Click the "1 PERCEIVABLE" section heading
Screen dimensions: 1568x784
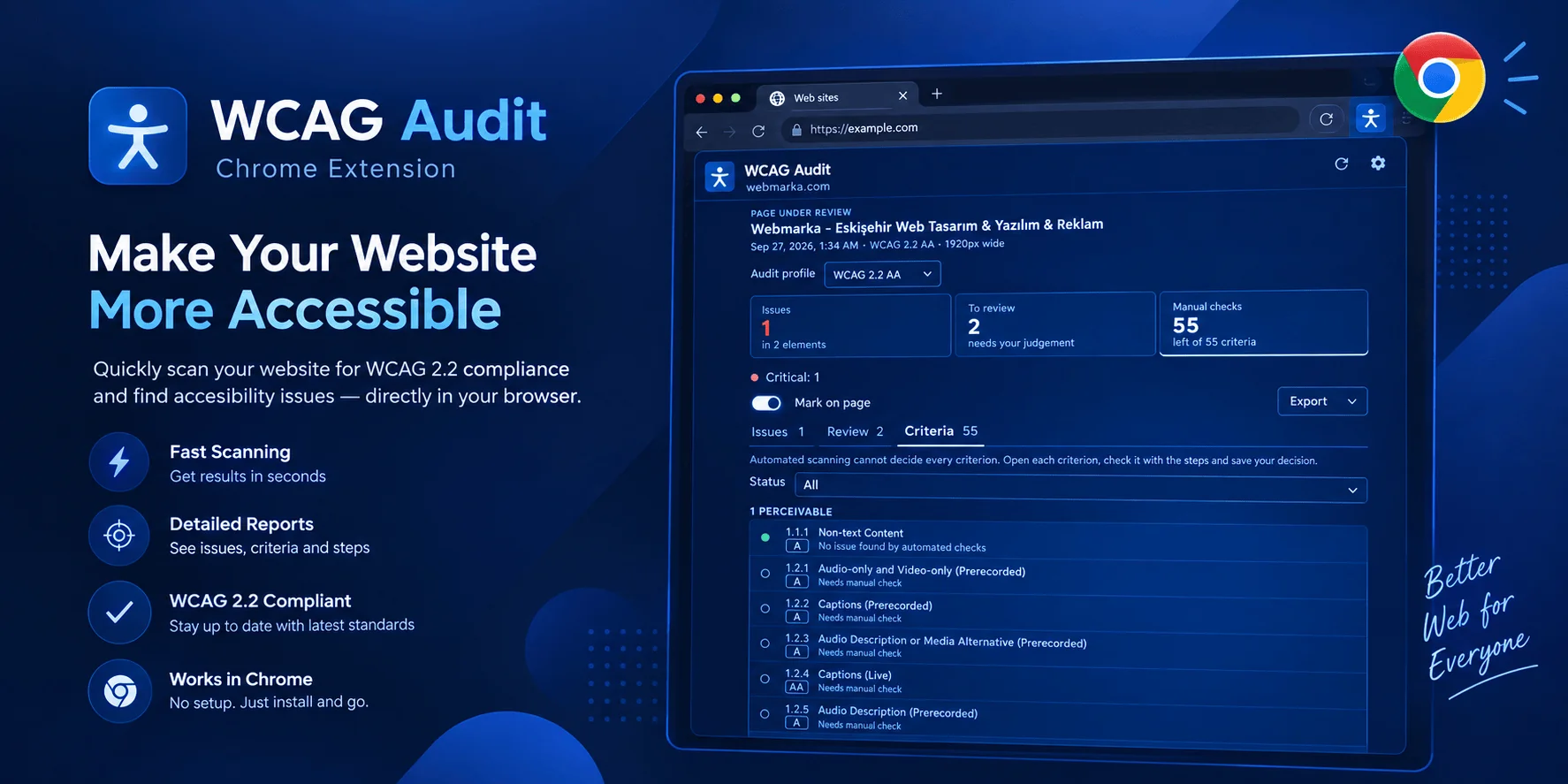coord(791,512)
